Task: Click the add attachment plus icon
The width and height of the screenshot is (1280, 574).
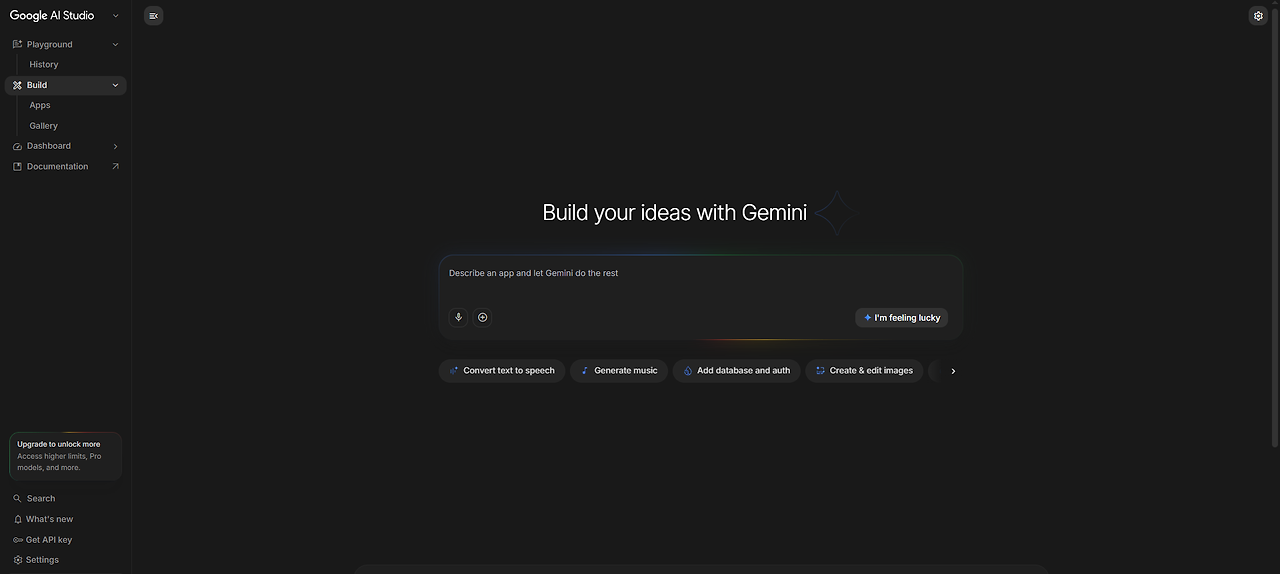Action: click(482, 317)
